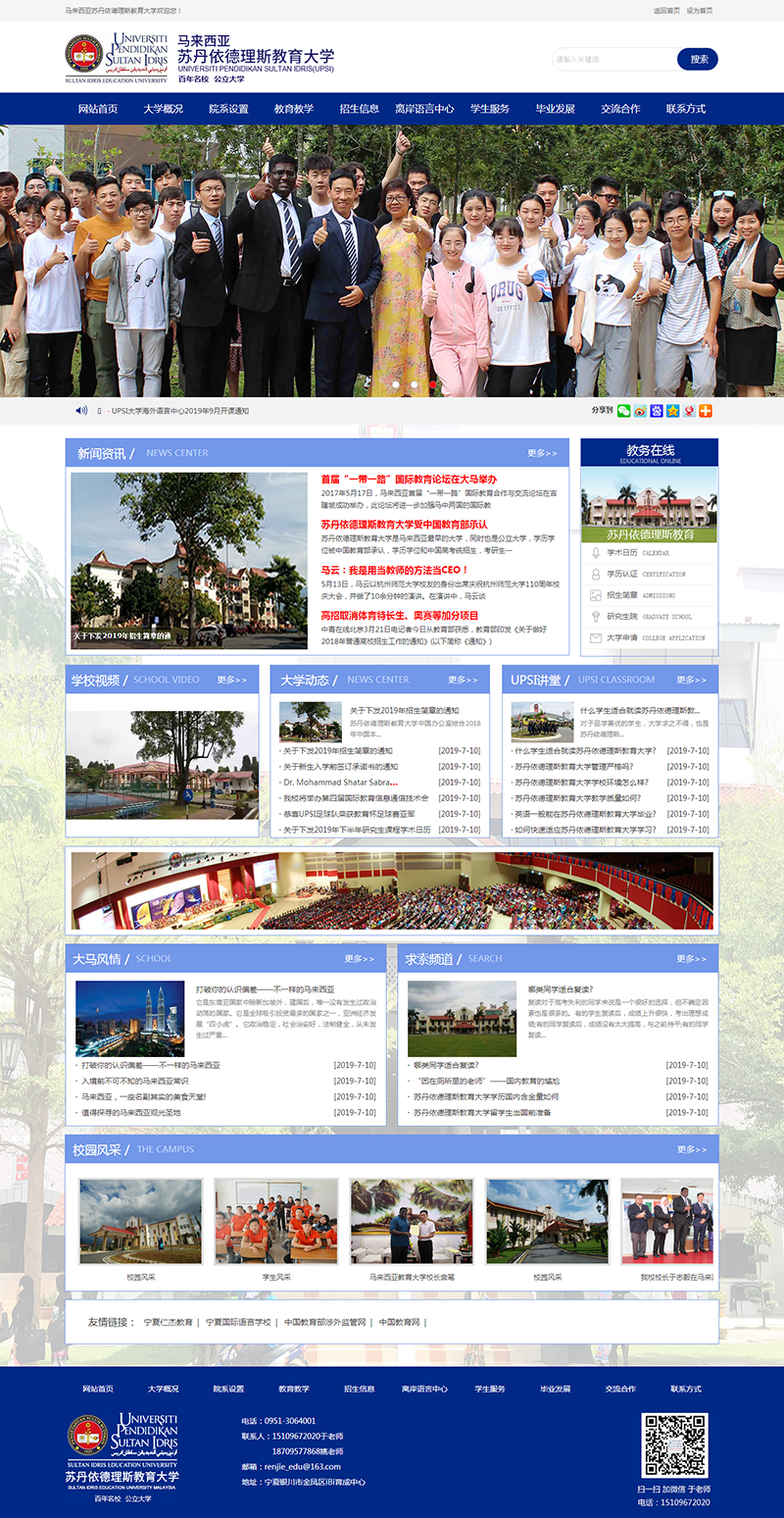The height and width of the screenshot is (1518, 784).
Task: Open 网站首页 in the main navigation bar
Action: [98, 109]
